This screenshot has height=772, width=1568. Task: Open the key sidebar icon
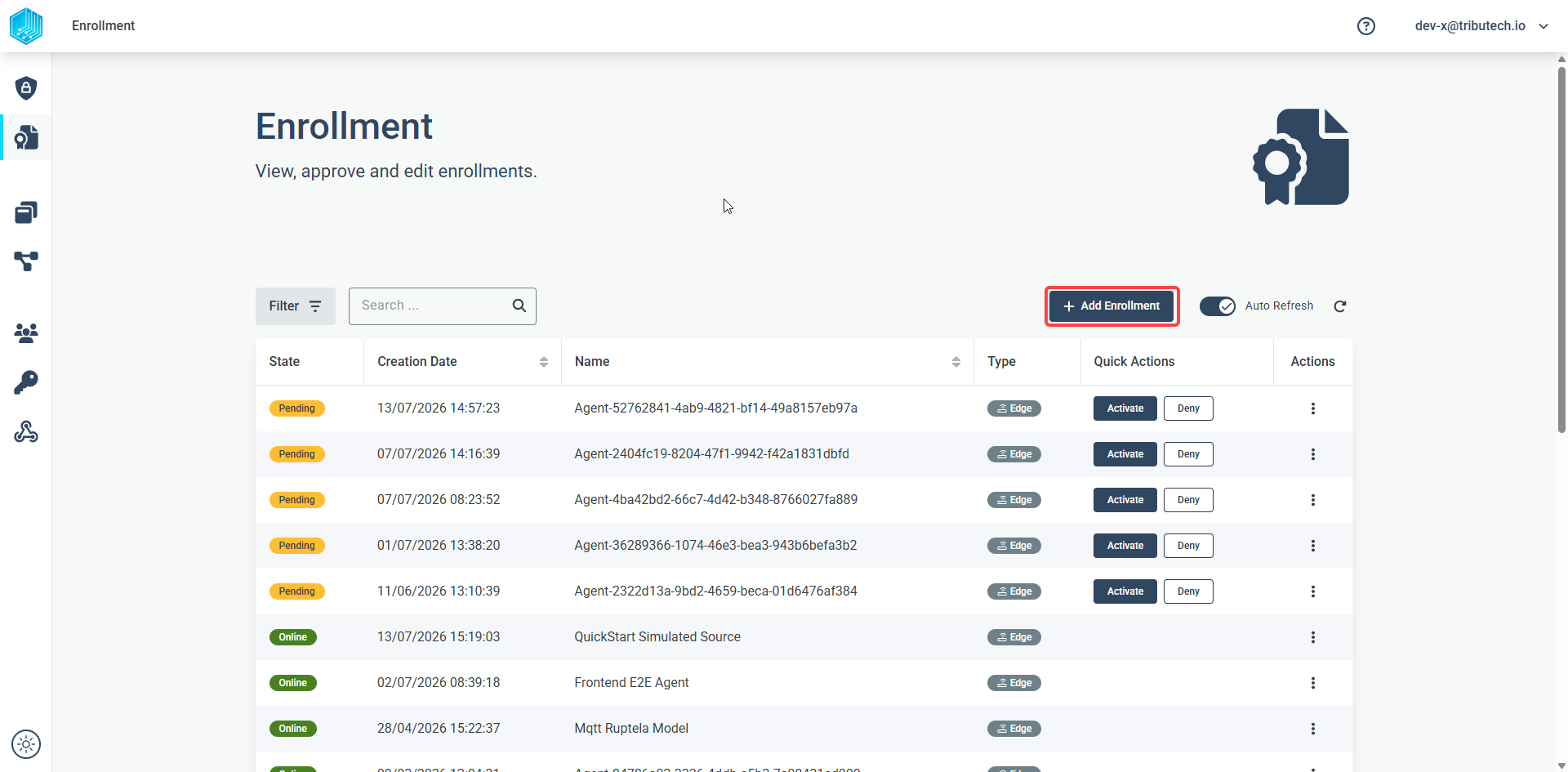click(26, 382)
